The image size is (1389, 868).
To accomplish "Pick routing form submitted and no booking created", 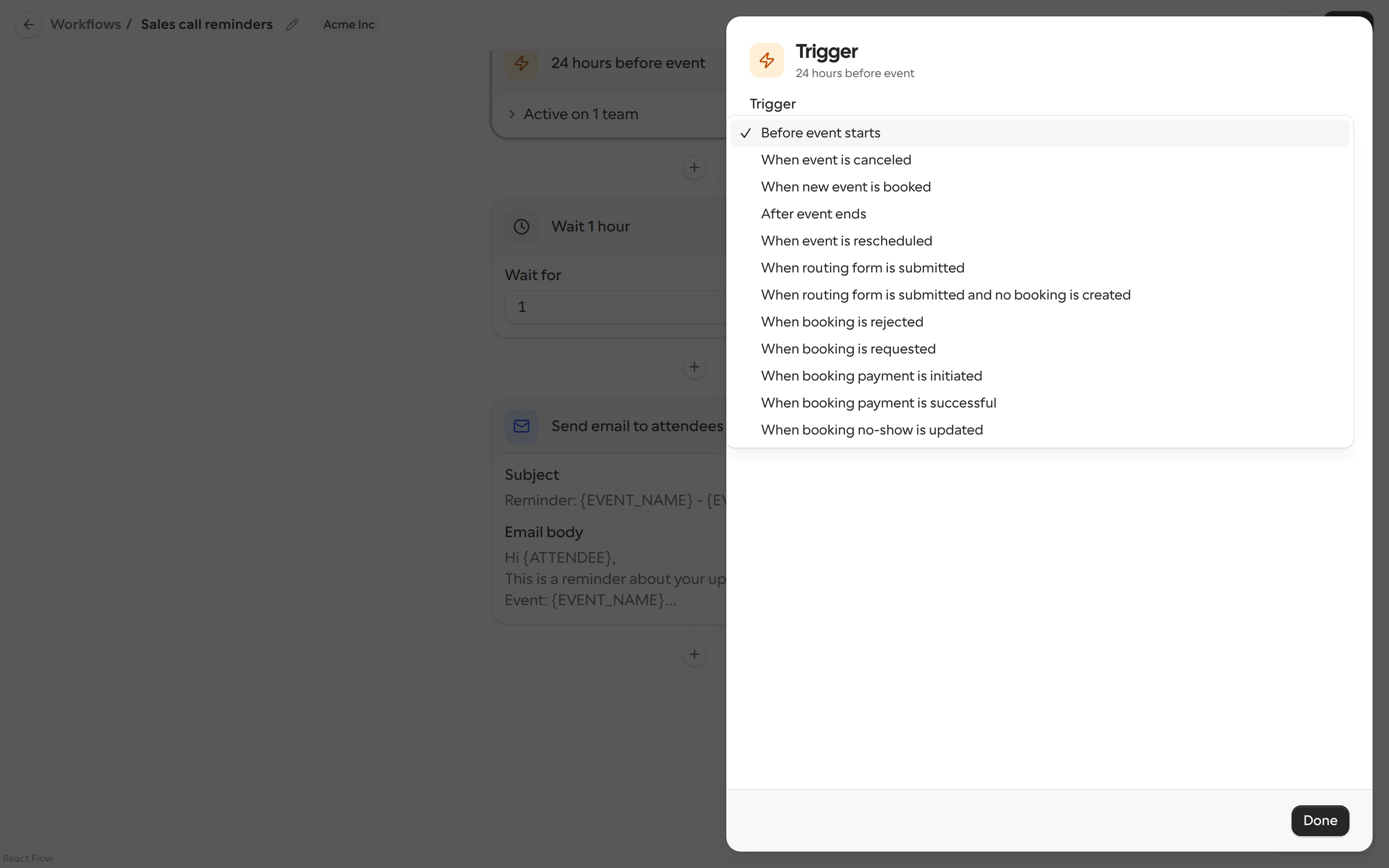I will click(1039, 295).
